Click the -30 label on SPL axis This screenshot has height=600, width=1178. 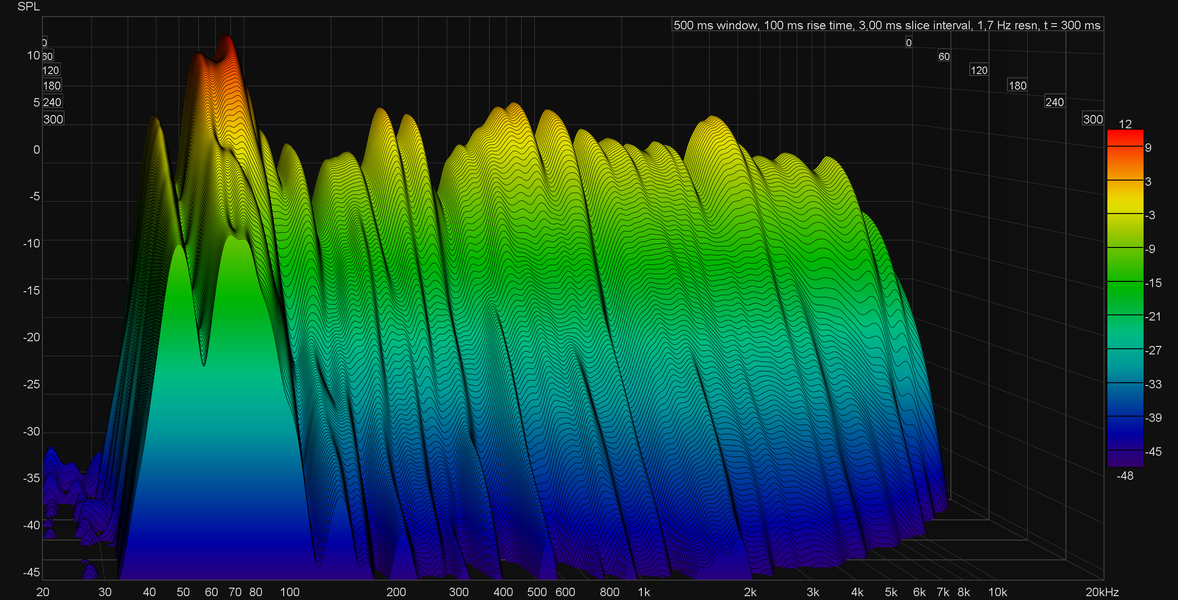[x=31, y=432]
